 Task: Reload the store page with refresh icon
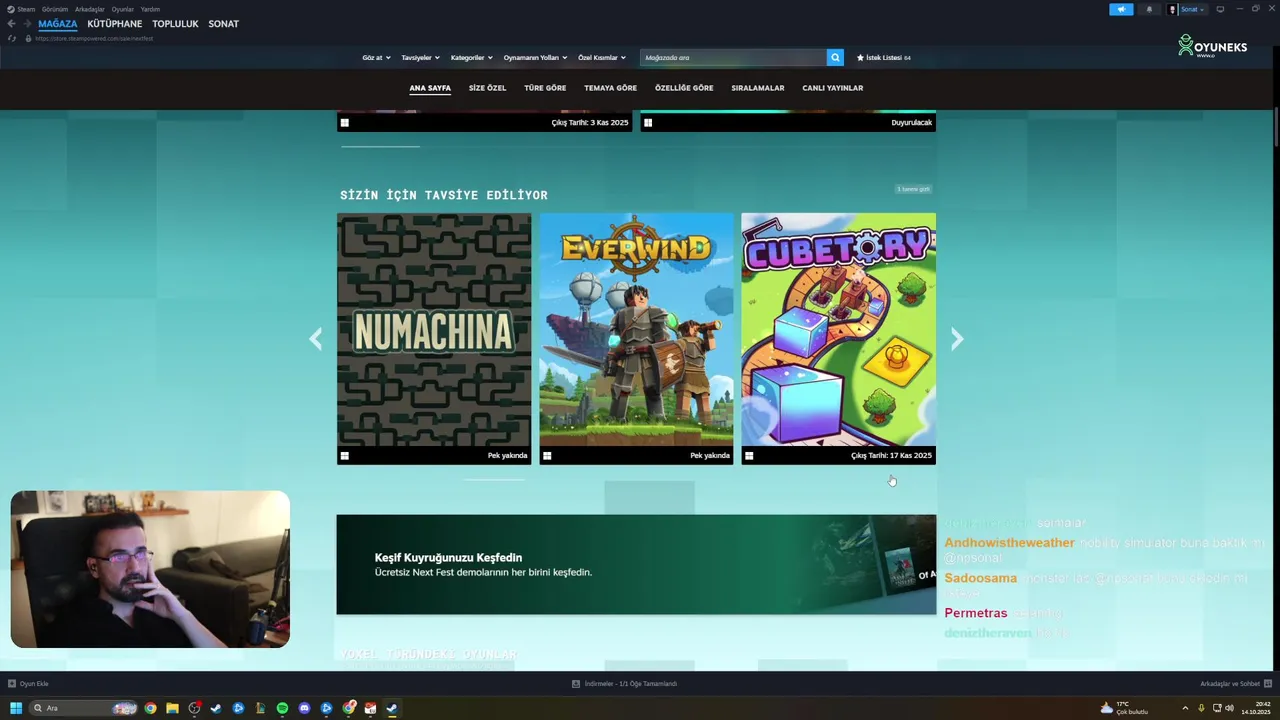12,38
